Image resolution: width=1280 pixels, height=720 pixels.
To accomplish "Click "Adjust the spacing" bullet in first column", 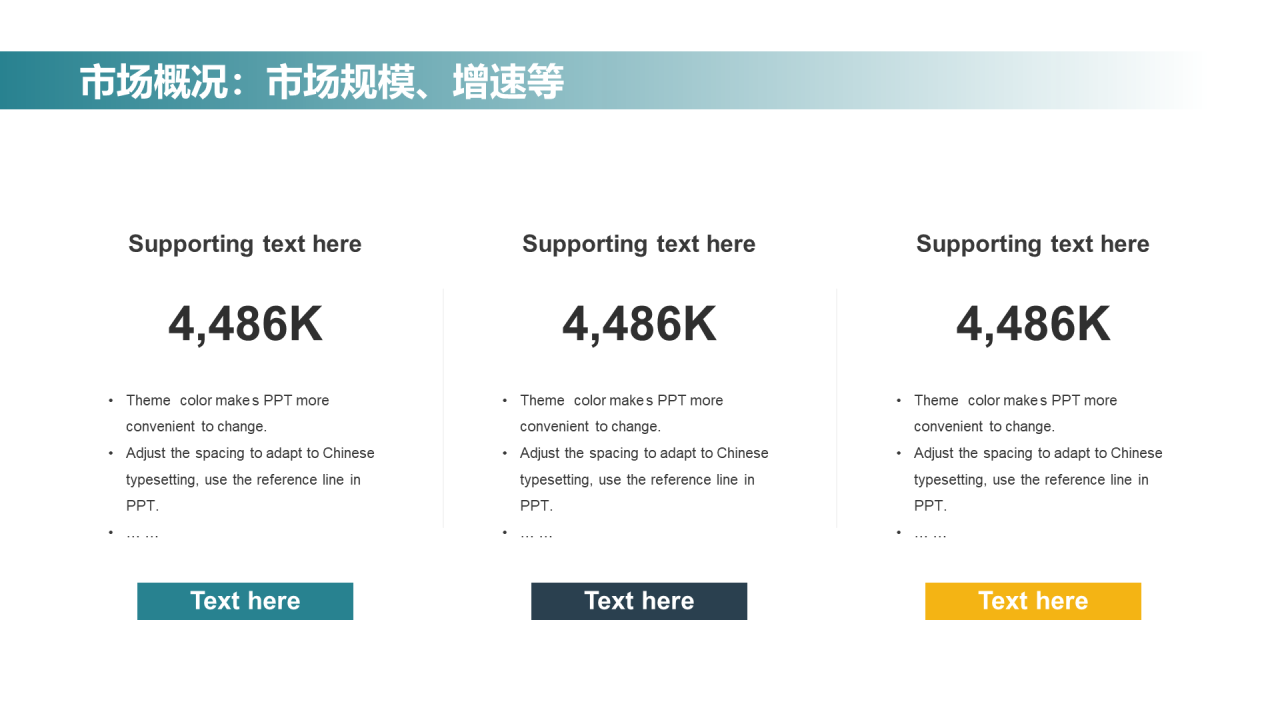I will pyautogui.click(x=250, y=479).
